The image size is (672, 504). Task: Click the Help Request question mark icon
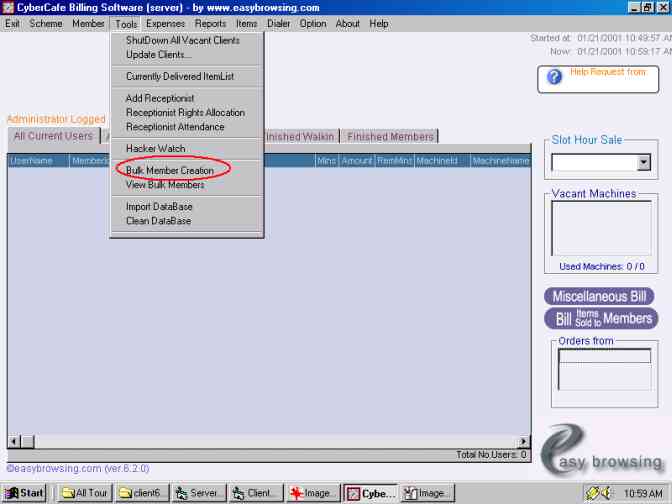(x=554, y=77)
